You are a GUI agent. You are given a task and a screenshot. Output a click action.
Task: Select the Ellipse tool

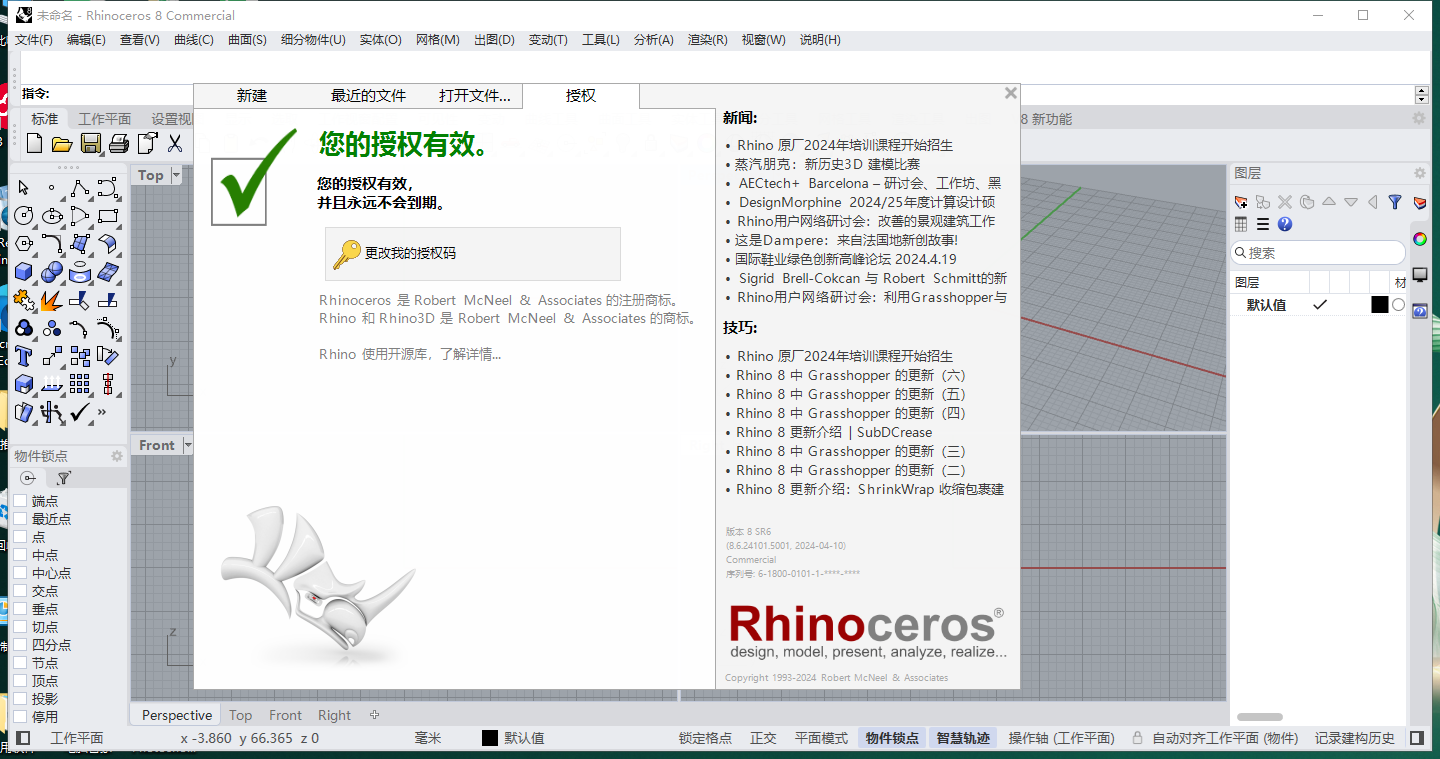[x=52, y=216]
